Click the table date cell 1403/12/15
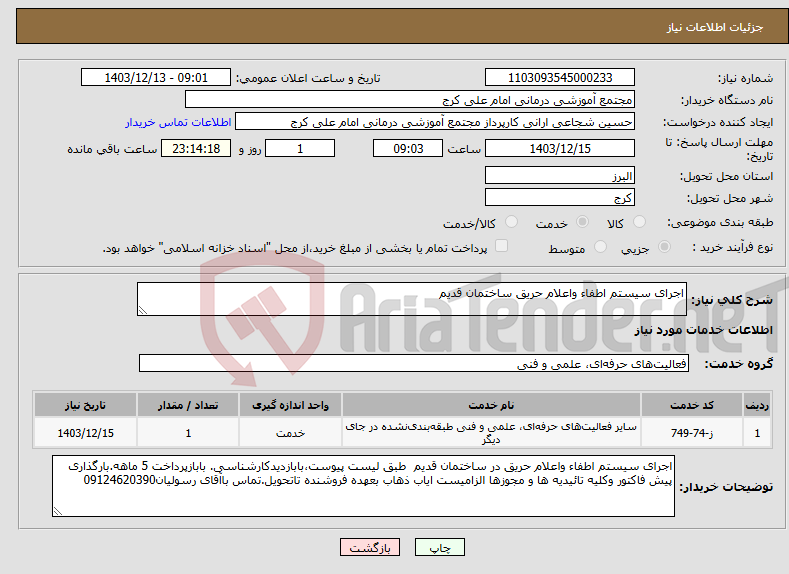Viewport: 789px width, 574px height. point(86,433)
